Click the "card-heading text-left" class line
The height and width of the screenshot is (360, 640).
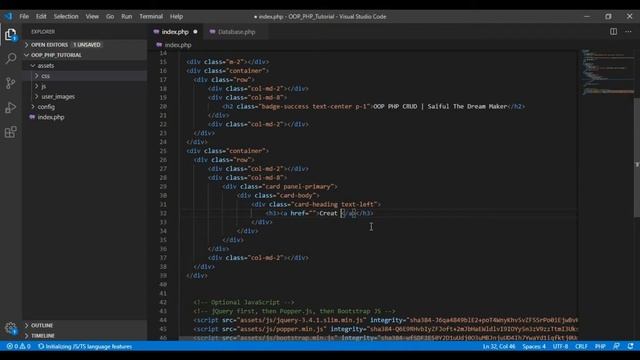point(316,204)
